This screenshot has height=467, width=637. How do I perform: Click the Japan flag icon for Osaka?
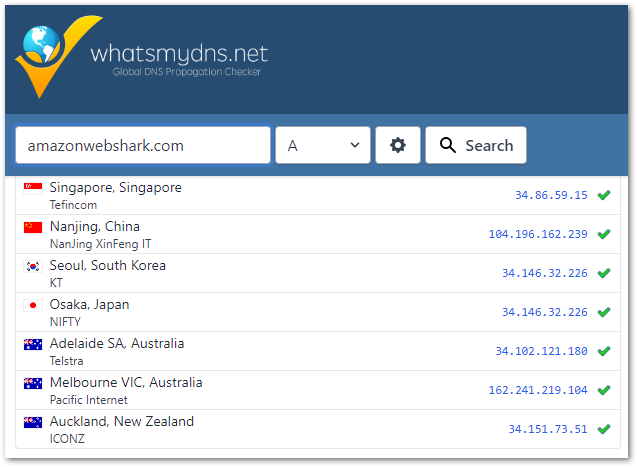[33, 305]
